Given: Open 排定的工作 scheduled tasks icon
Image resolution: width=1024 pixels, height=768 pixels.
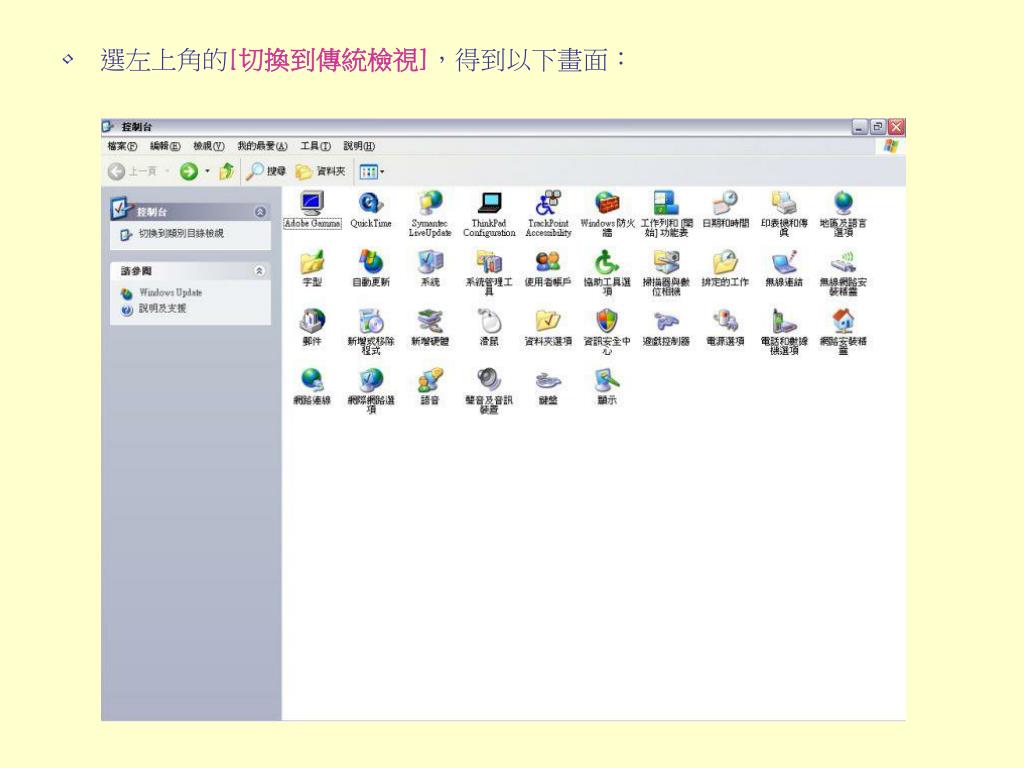Looking at the screenshot, I should pos(725,268).
